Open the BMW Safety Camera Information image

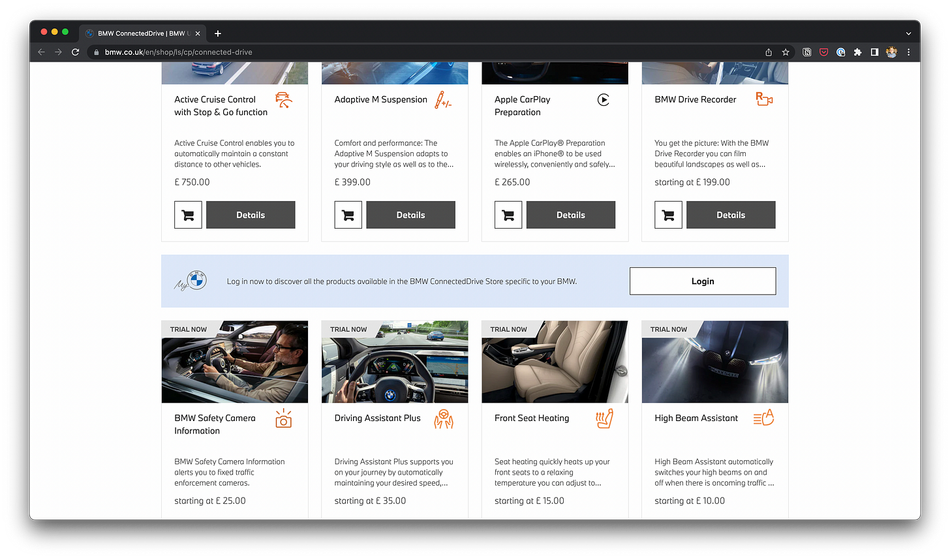[x=234, y=362]
